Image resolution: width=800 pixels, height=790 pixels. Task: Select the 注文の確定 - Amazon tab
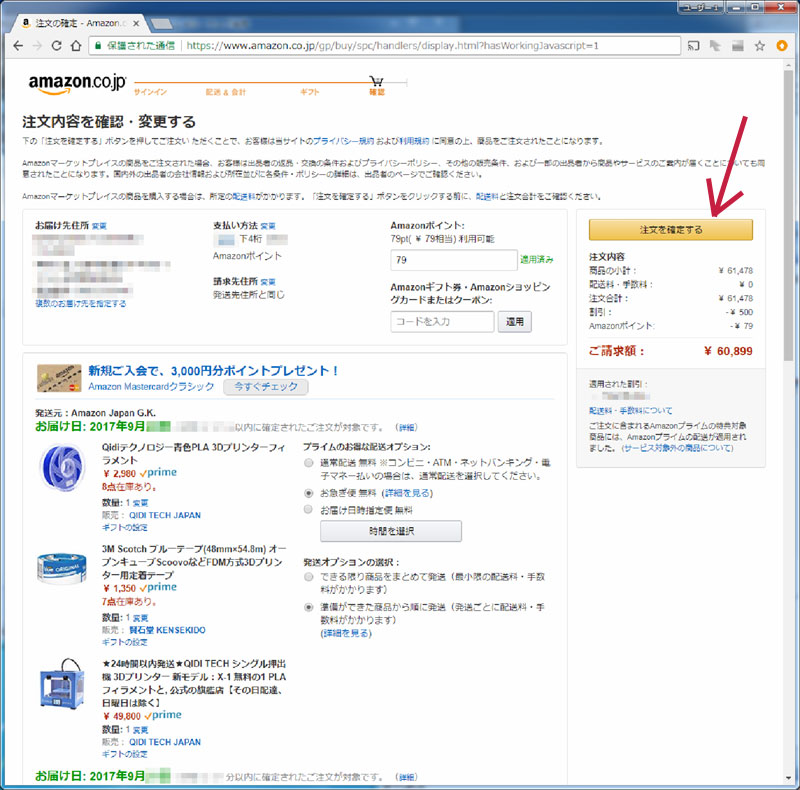click(x=79, y=23)
